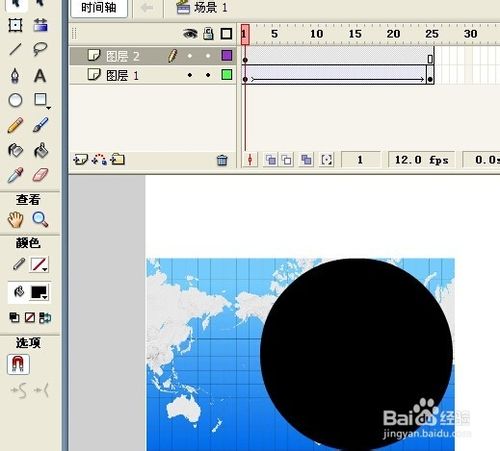Screen dimensions: 500x451
Task: Click the red playhead at frame 1
Action: 245,34
